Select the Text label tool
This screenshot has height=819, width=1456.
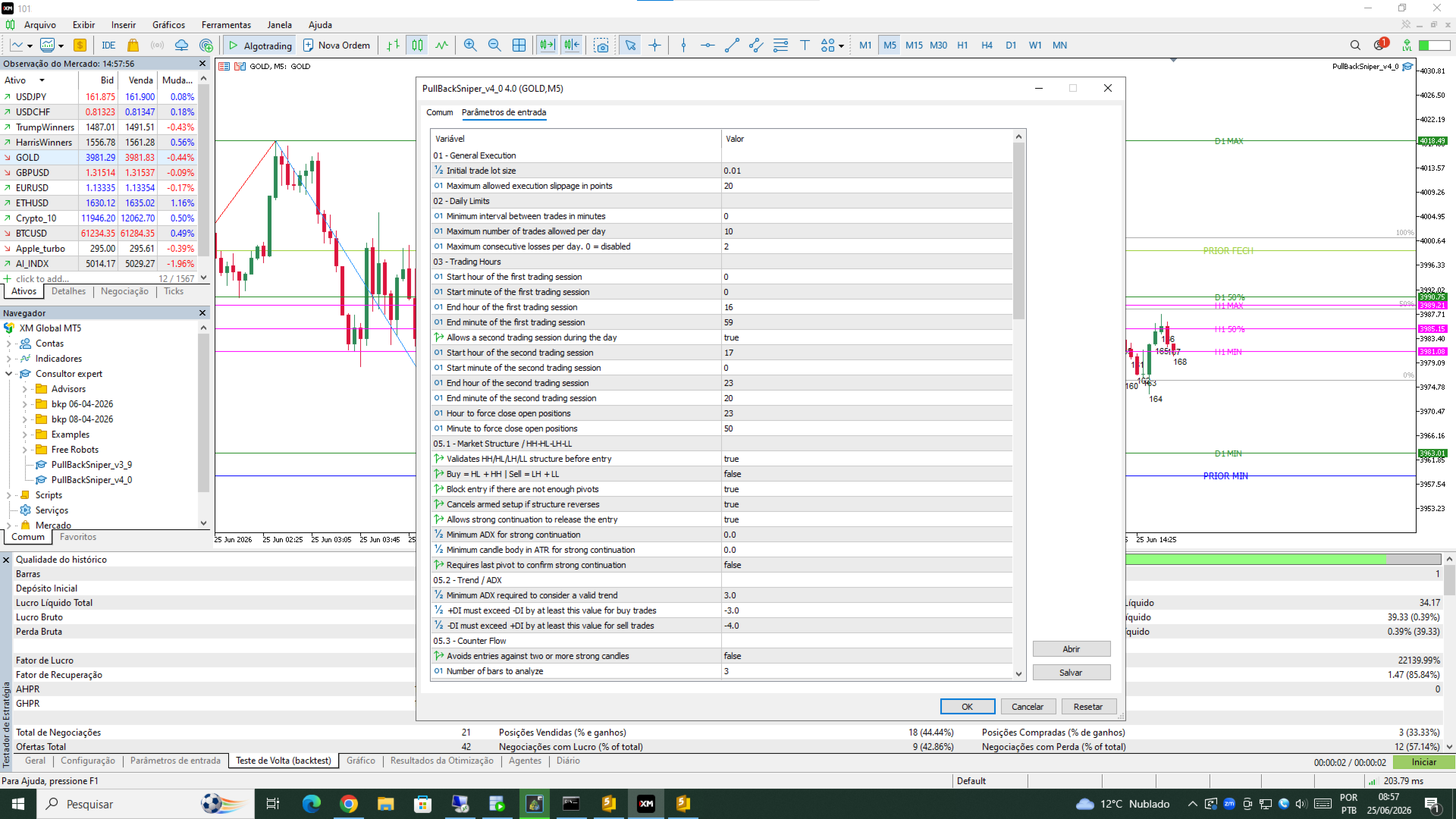[805, 45]
